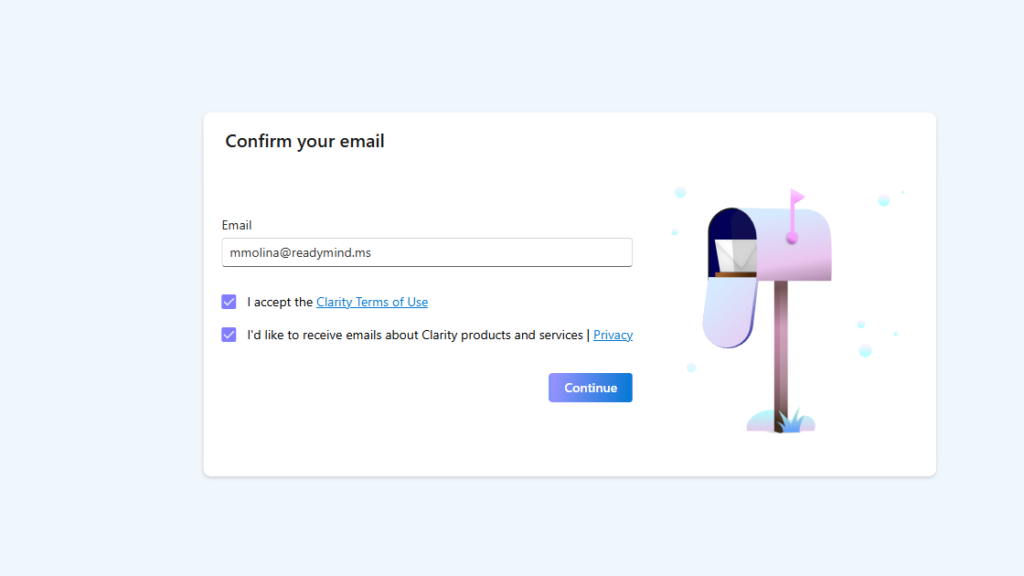Click the mailbox's wooden post

tap(781, 356)
